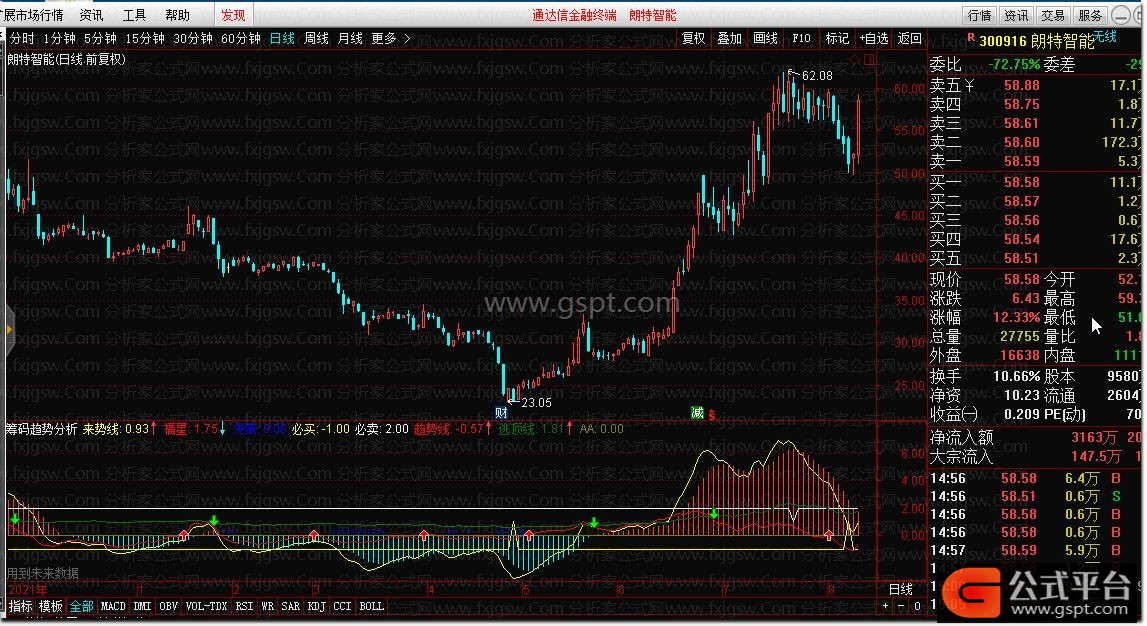Switch indicator to DMI
Screen dimensions: 1147x626
[143, 606]
